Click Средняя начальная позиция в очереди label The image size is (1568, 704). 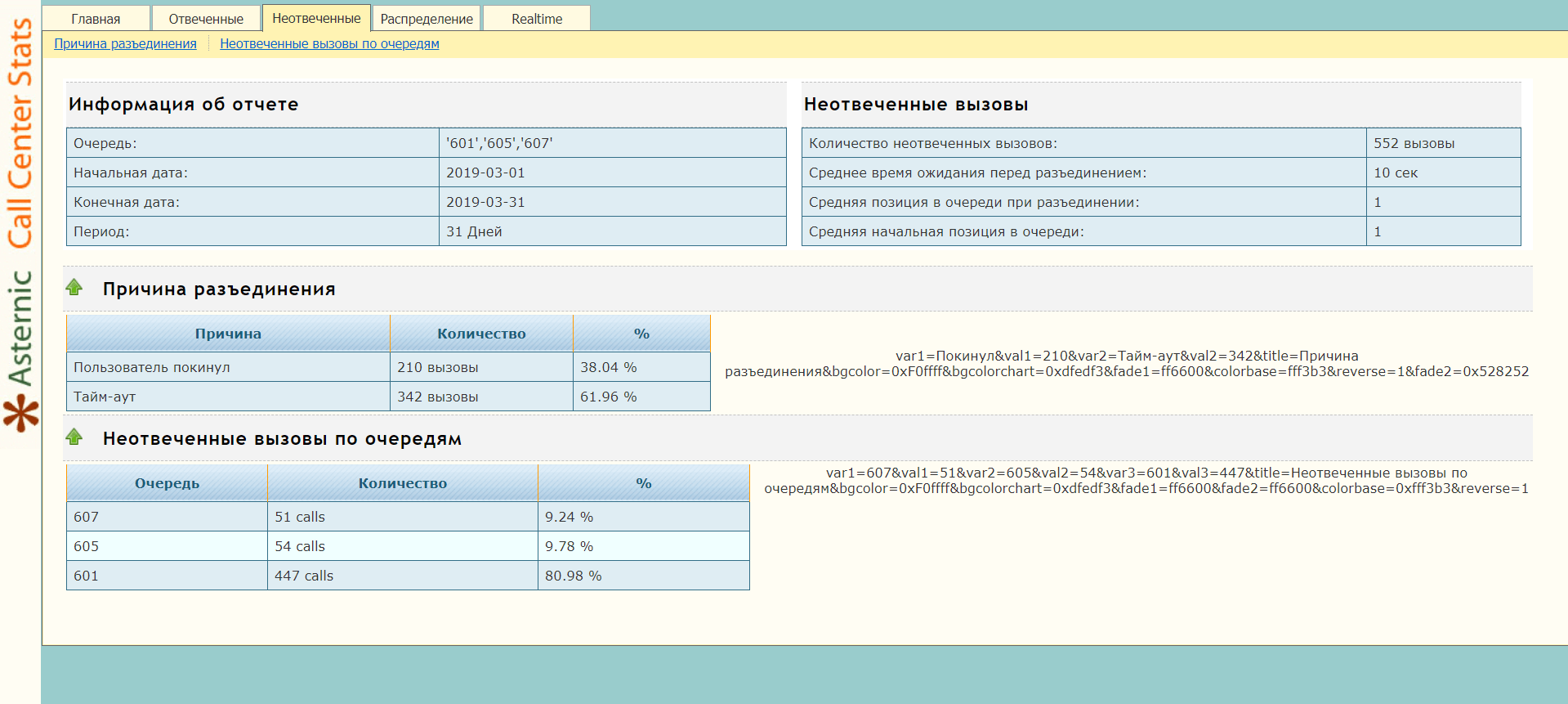click(x=946, y=231)
